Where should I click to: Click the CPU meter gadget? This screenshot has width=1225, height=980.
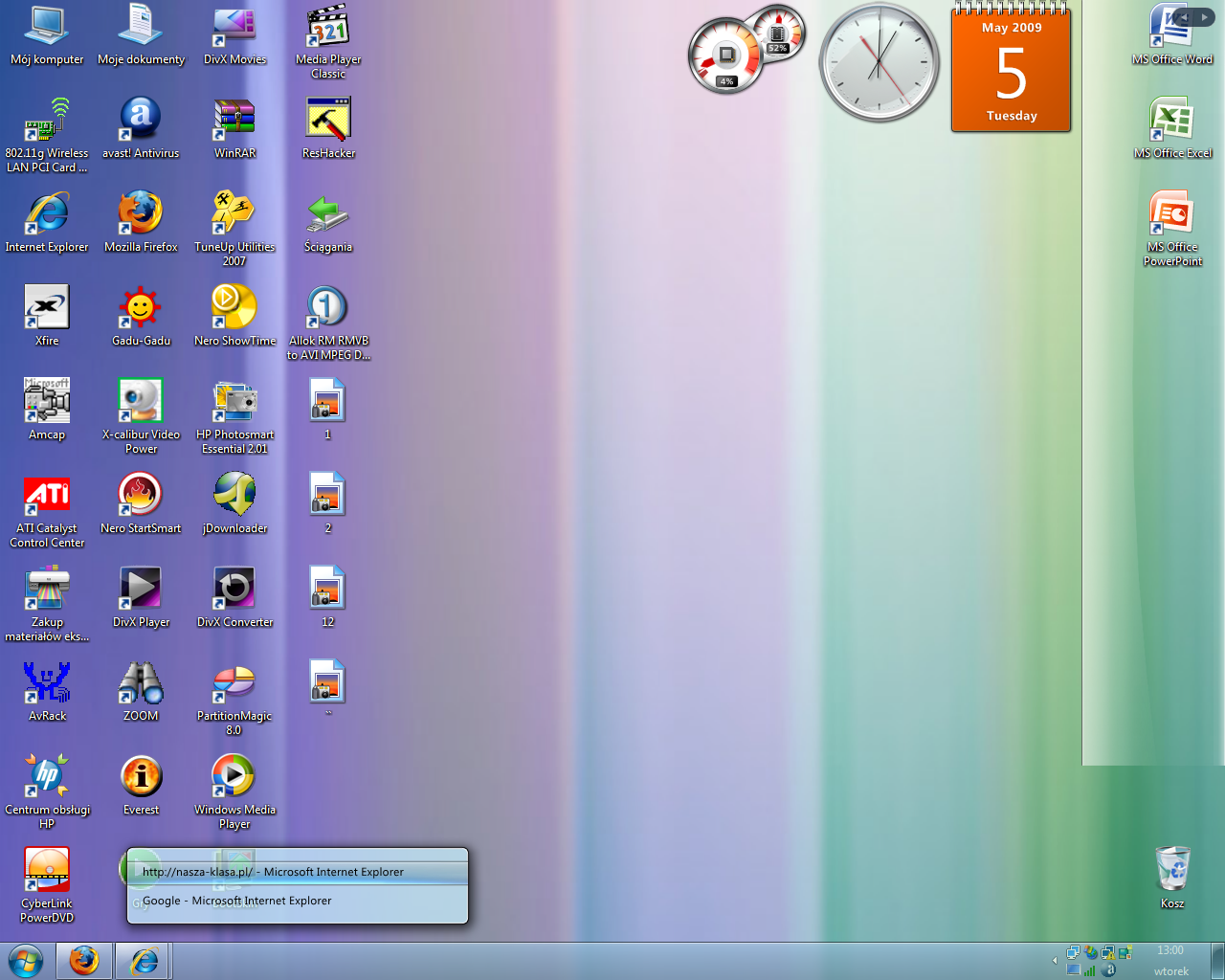[x=746, y=50]
